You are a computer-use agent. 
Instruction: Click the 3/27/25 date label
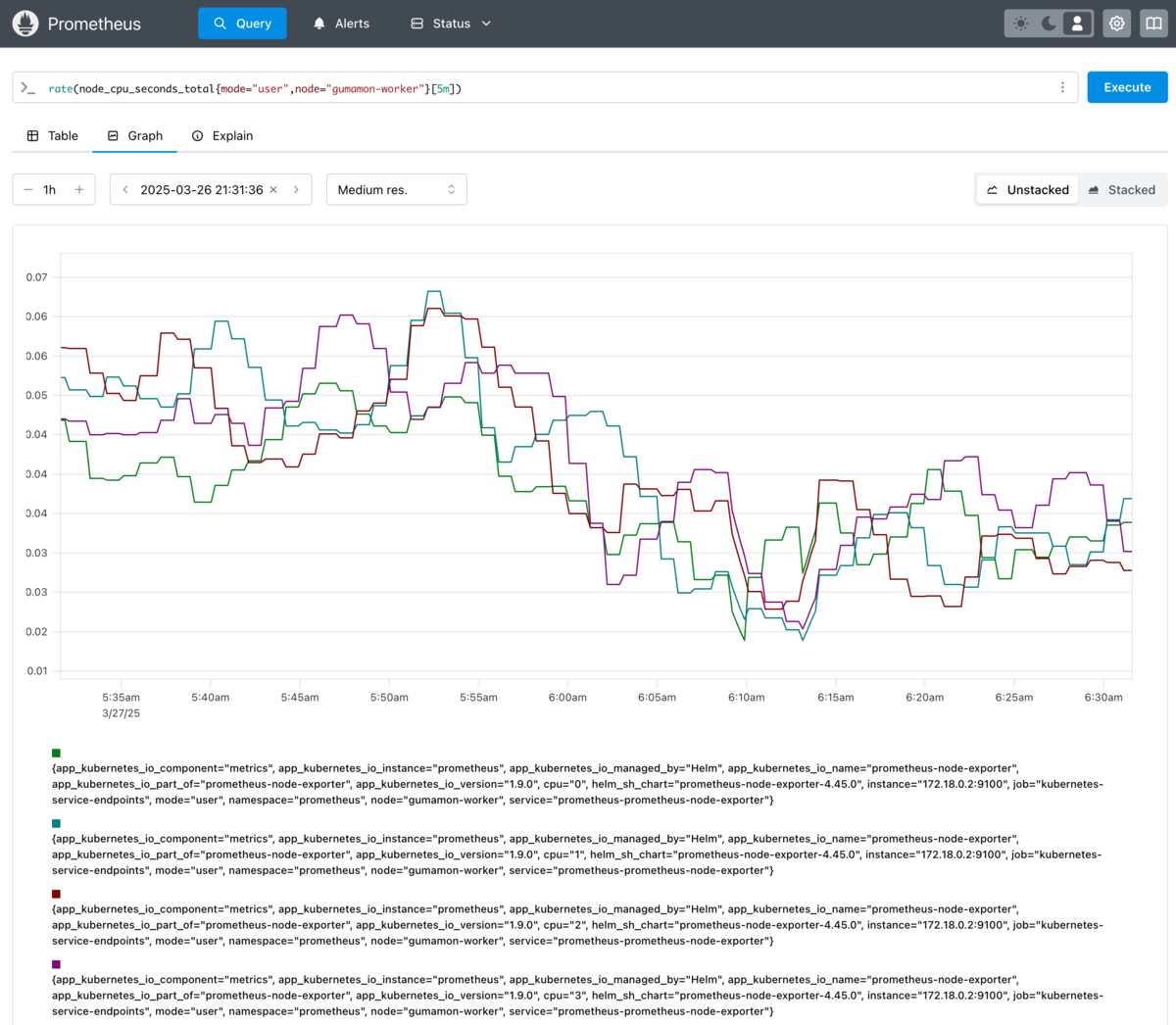click(x=121, y=713)
